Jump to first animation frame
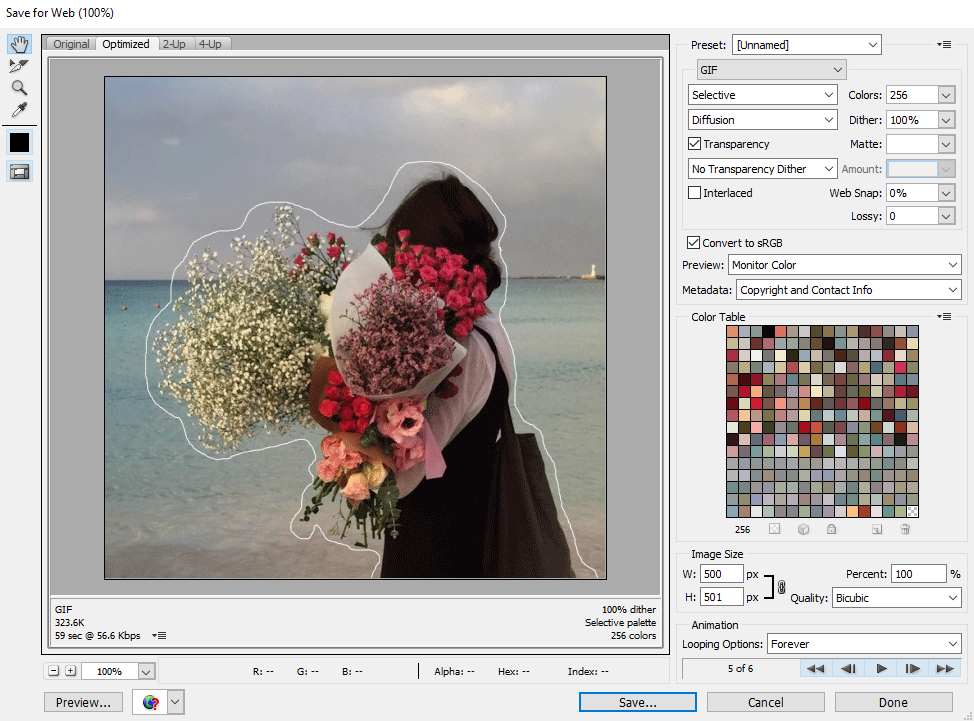974x721 pixels. (816, 668)
